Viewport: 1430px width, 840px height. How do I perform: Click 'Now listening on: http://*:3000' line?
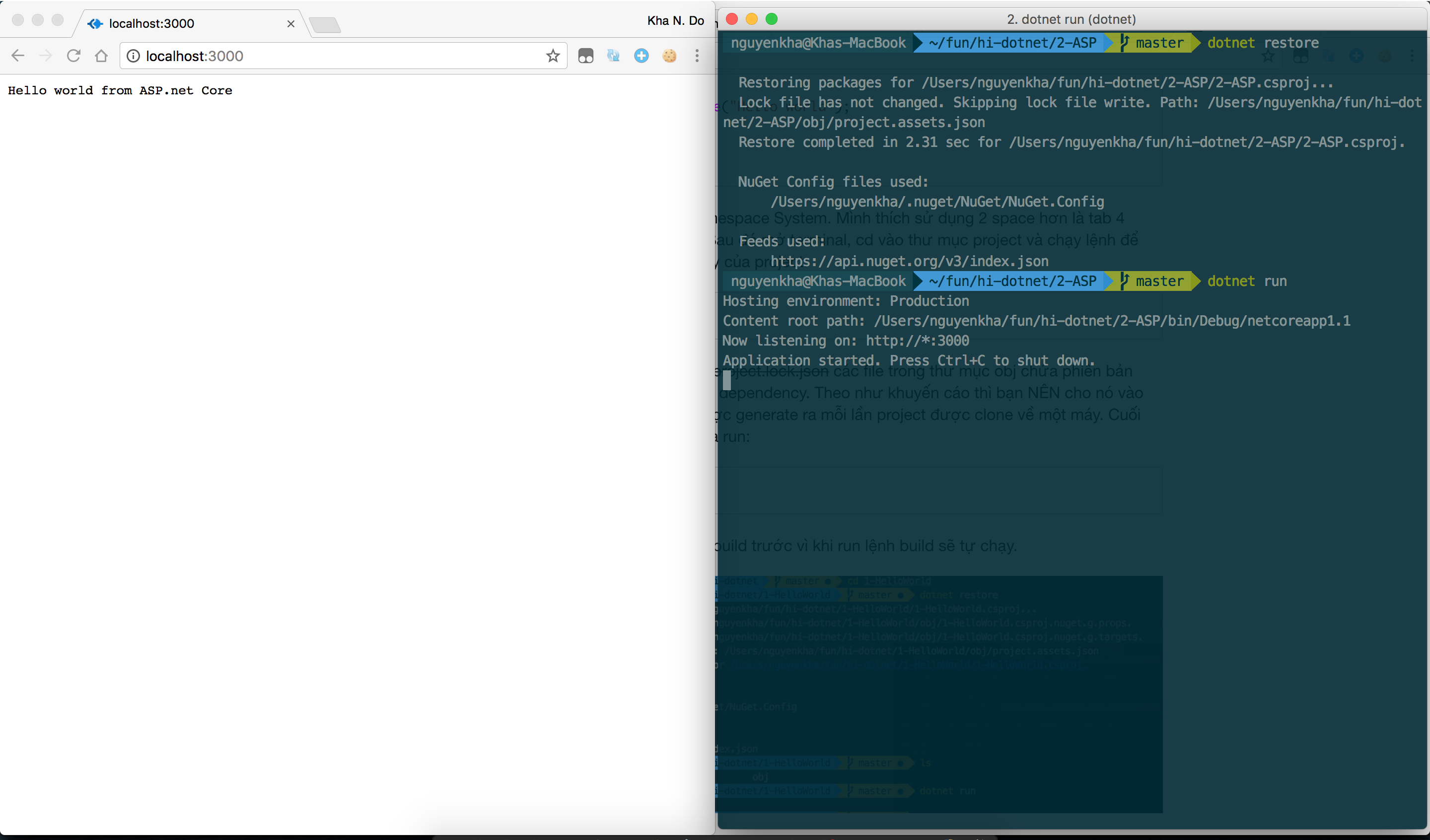pyautogui.click(x=846, y=341)
